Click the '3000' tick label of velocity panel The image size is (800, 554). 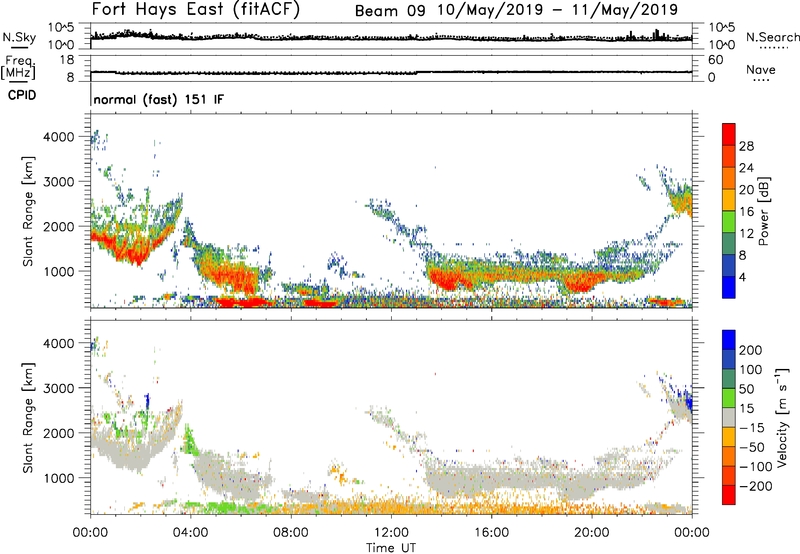click(x=59, y=388)
